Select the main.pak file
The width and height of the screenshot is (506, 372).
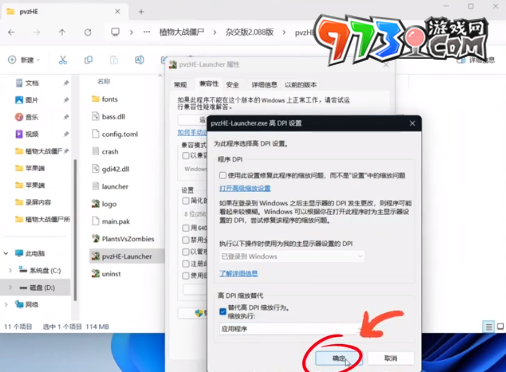[111, 221]
